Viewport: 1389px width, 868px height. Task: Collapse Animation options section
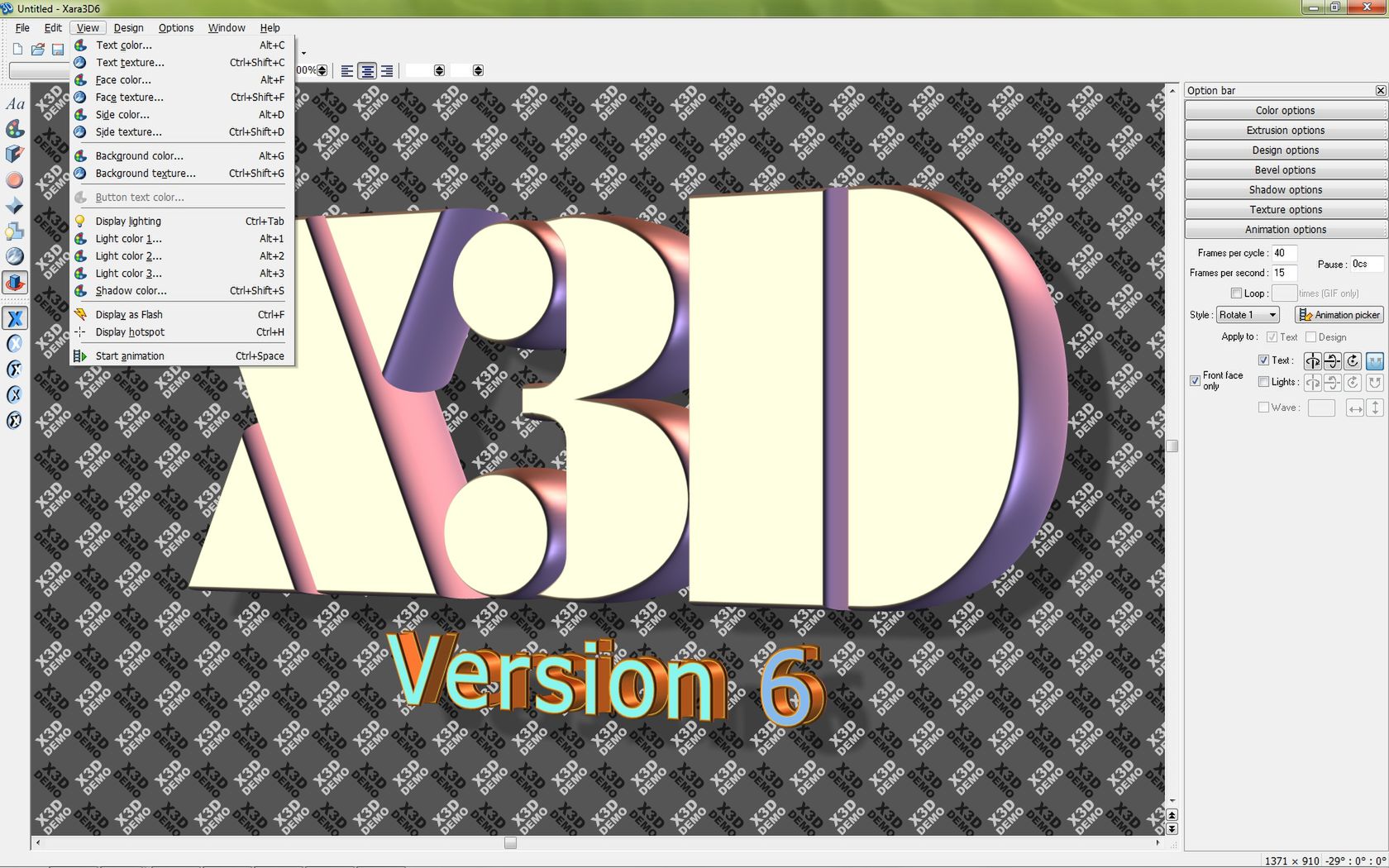tap(1286, 230)
